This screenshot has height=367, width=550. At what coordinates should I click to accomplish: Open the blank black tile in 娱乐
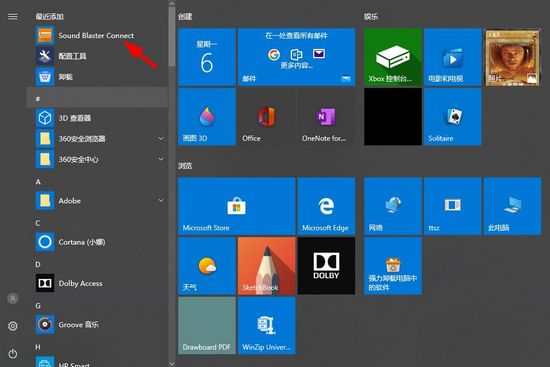coord(393,117)
